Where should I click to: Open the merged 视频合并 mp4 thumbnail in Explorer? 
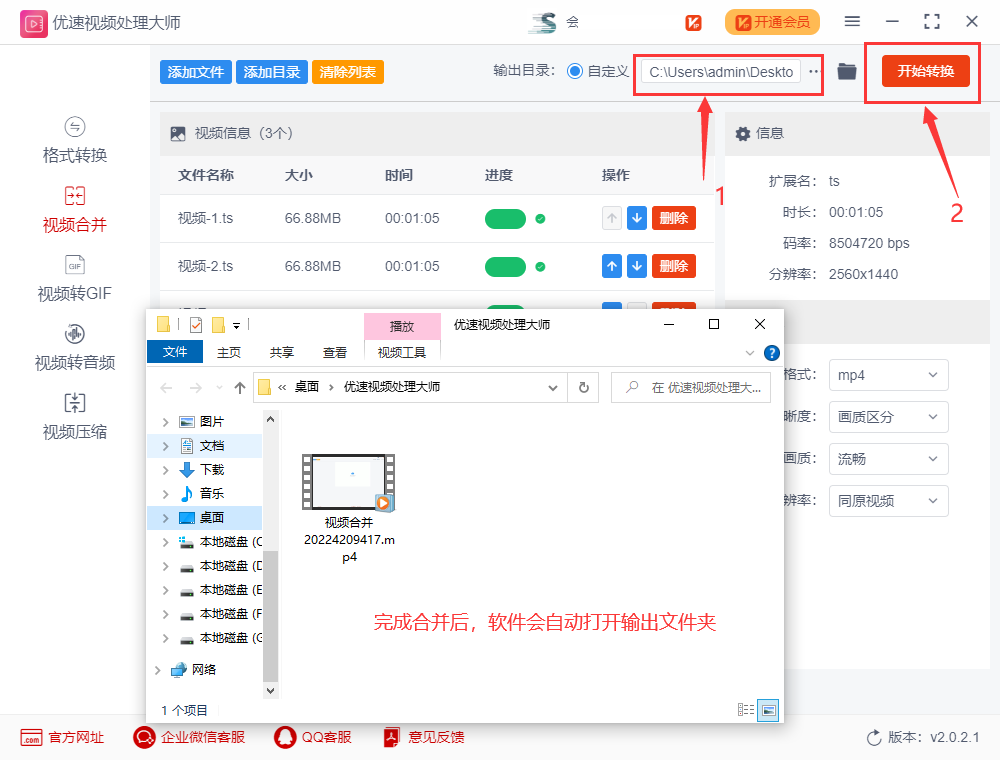tap(348, 481)
